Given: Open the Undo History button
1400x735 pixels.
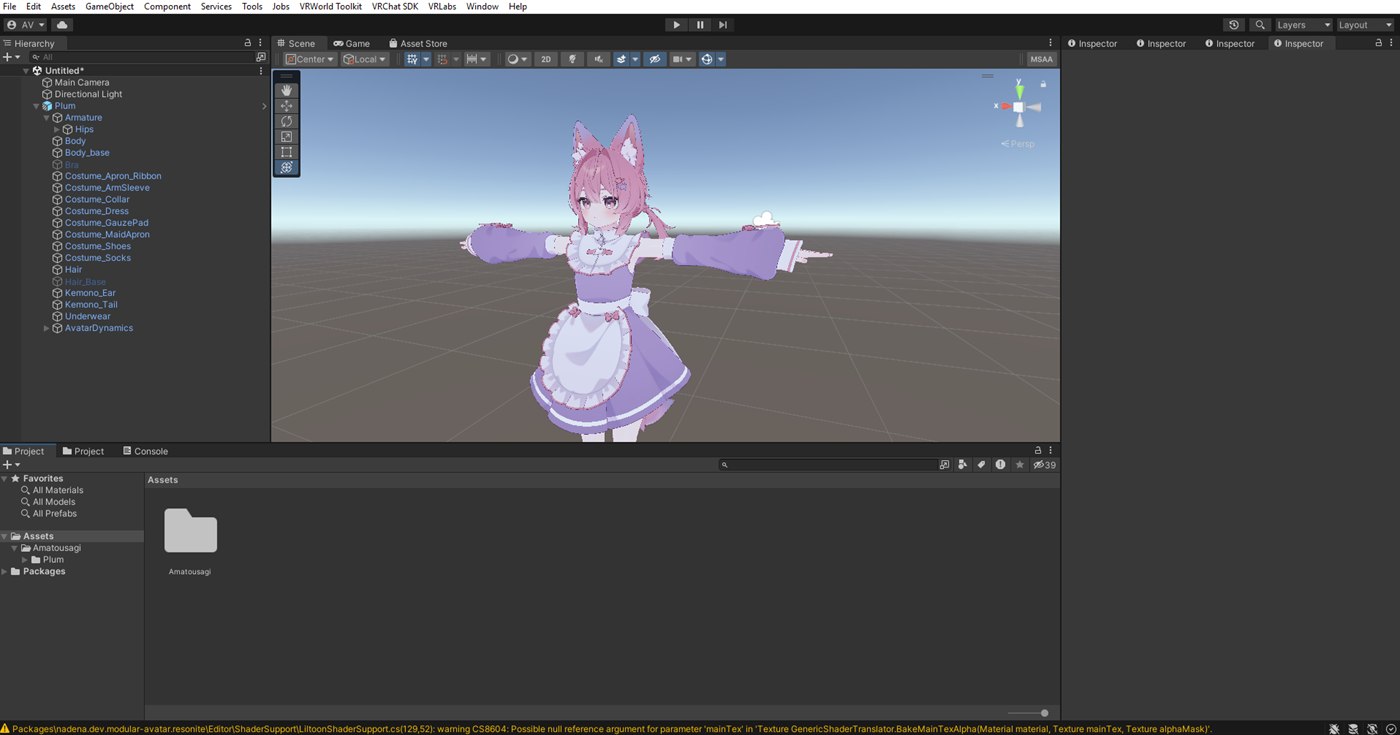Looking at the screenshot, I should [1234, 25].
